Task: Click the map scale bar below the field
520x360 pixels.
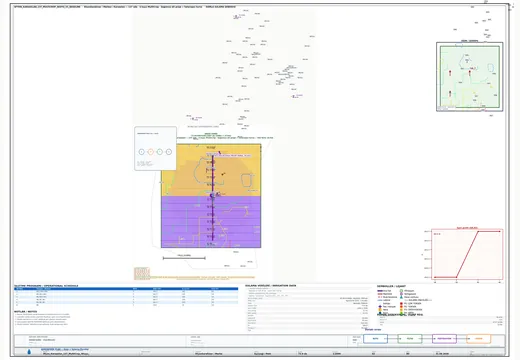Action: tap(184, 258)
